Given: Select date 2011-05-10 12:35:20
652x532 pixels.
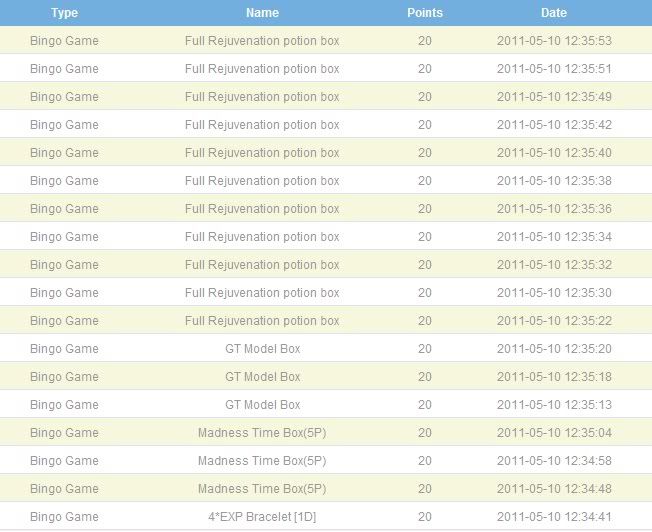Looking at the screenshot, I should [554, 349].
